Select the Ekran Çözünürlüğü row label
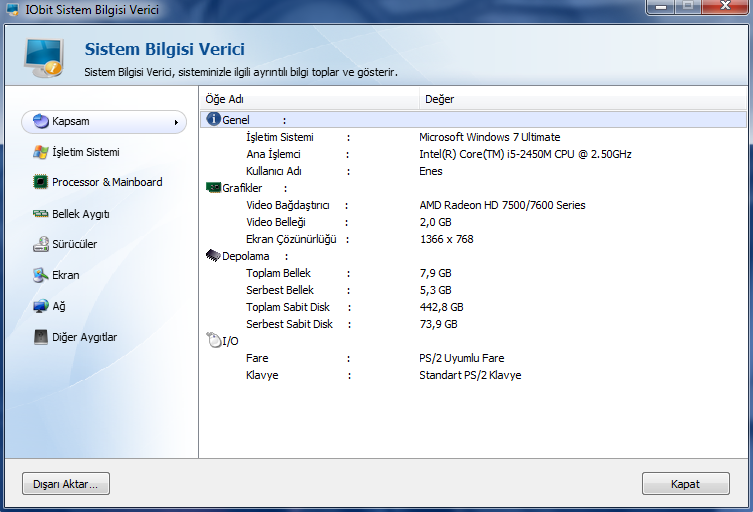 (x=291, y=239)
